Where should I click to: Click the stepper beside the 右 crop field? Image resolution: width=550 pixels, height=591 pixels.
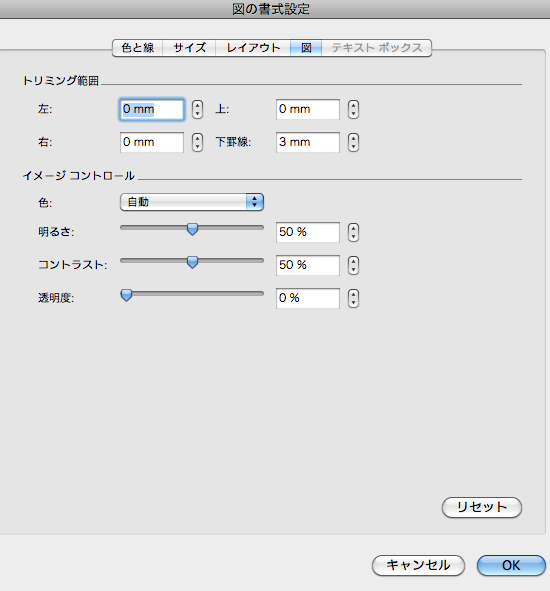point(197,142)
